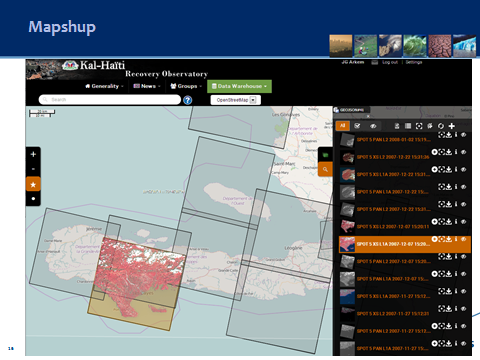Select the SPOT 5 XS L1A 2007-12-22 thumbnail

tap(347, 175)
